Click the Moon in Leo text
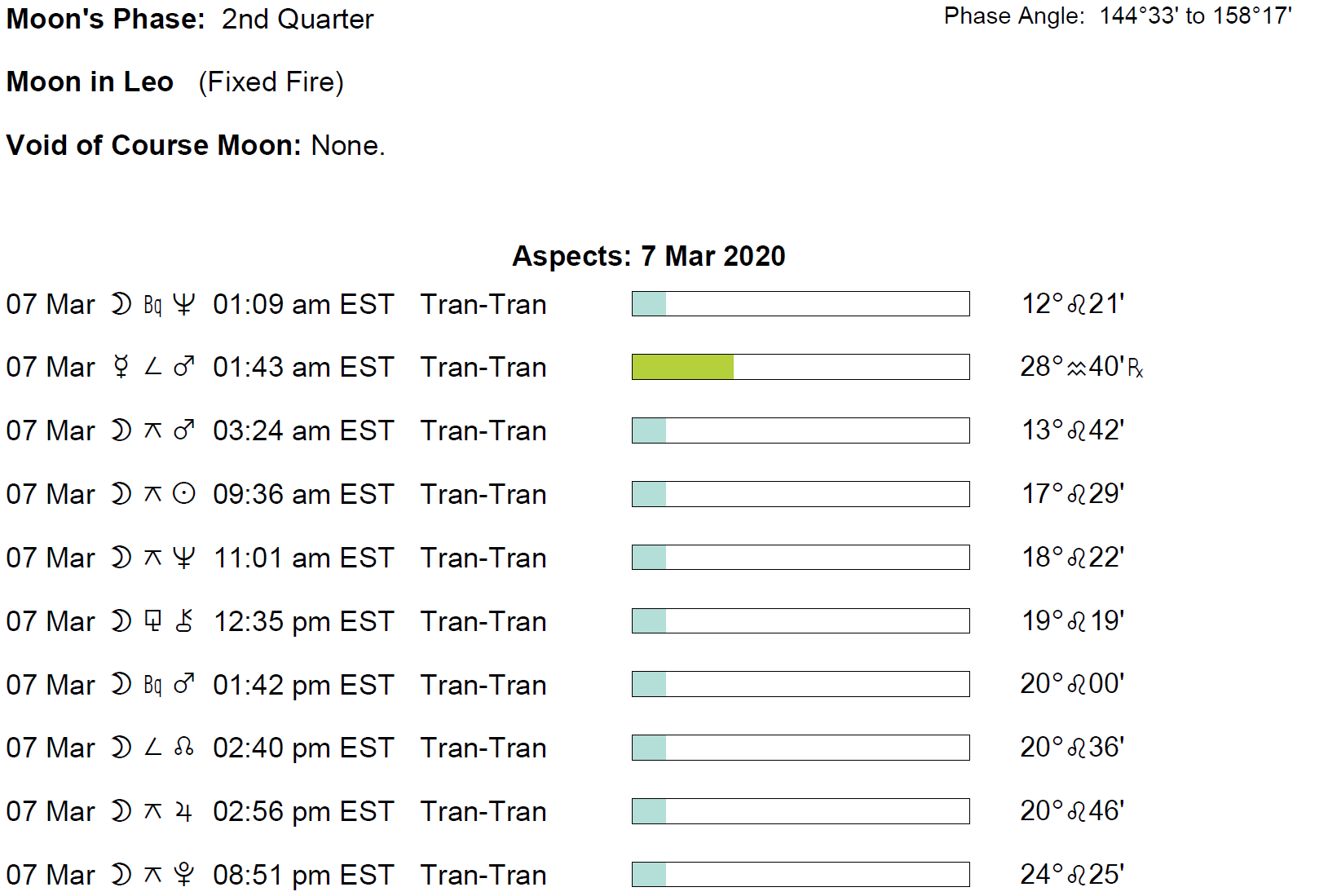 pyautogui.click(x=90, y=82)
